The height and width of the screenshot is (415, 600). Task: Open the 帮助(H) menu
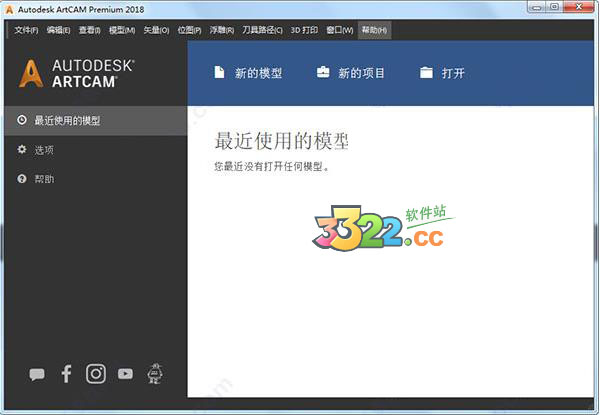point(374,30)
